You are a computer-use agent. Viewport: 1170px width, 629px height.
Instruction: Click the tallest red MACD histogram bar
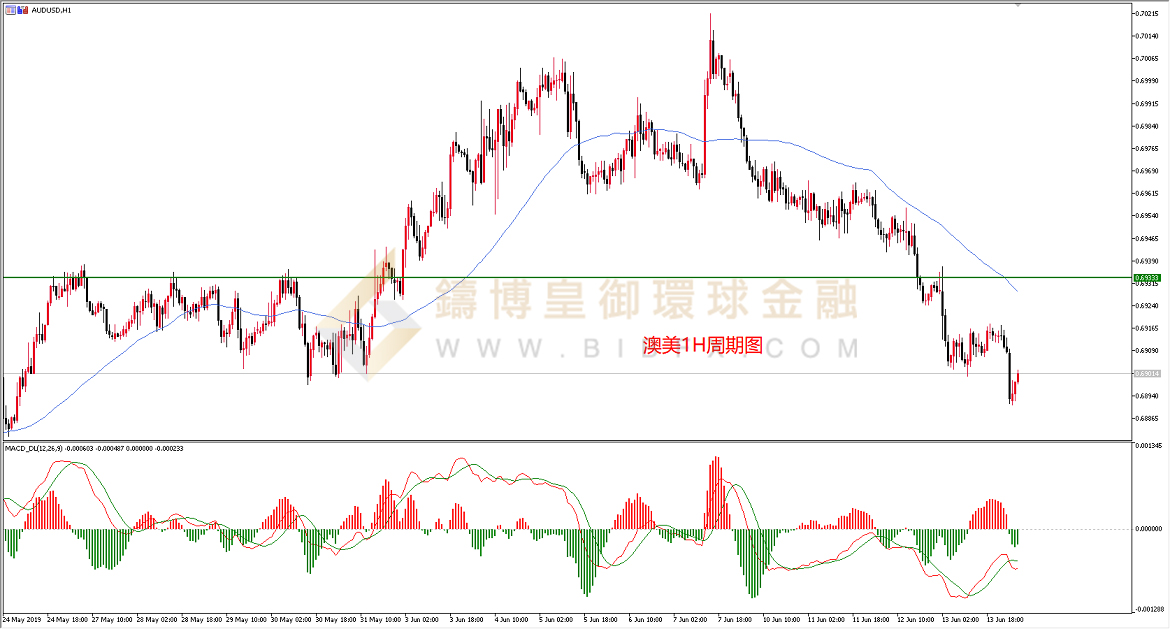coord(716,494)
